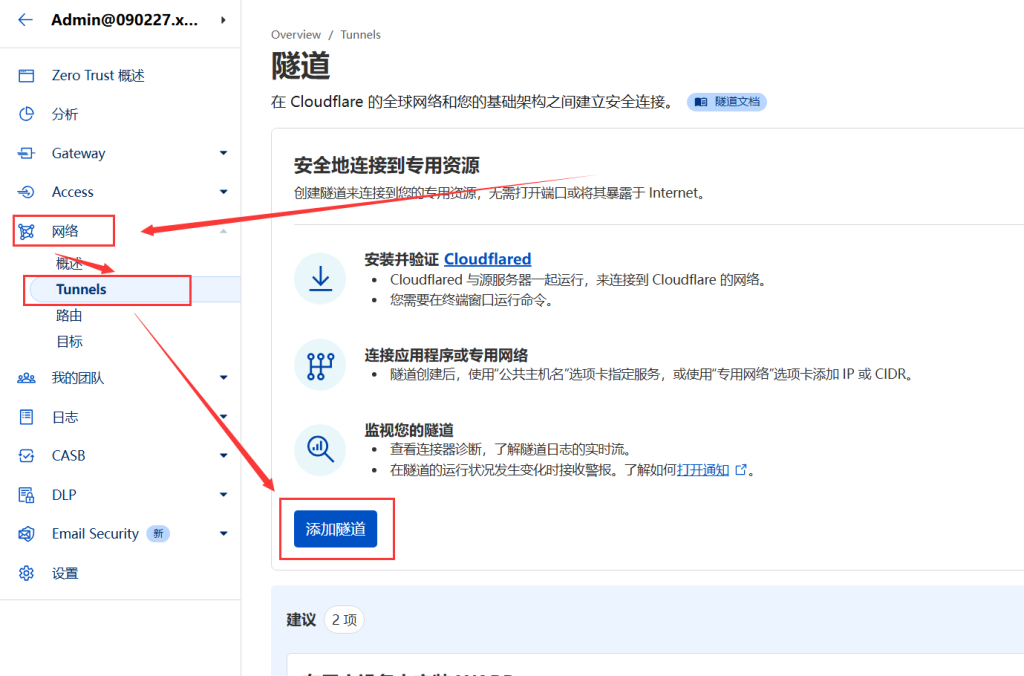This screenshot has width=1024, height=676.
Task: Open 设置 via the gear icon
Action: point(27,573)
